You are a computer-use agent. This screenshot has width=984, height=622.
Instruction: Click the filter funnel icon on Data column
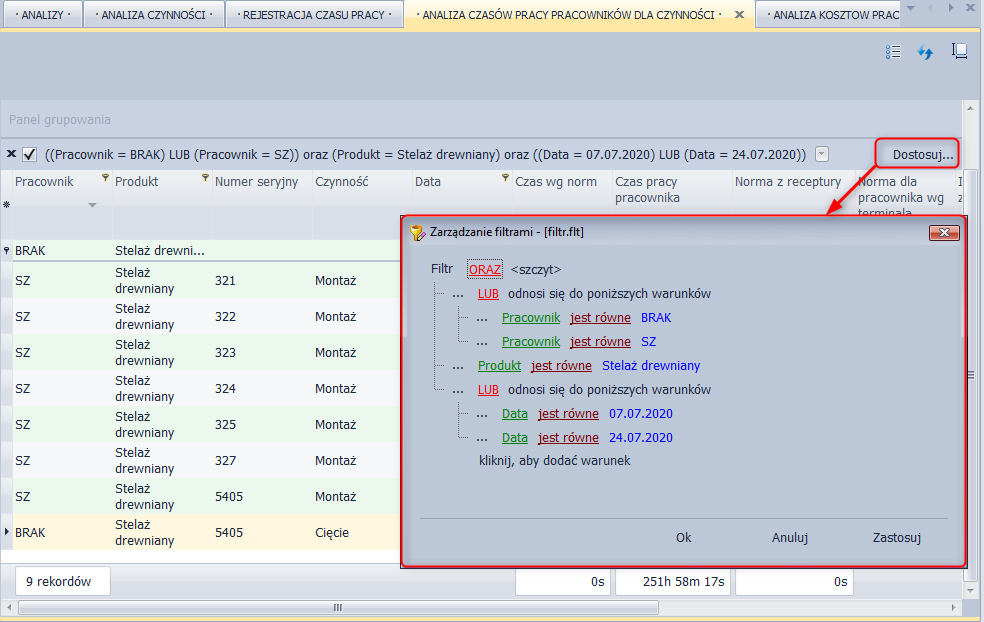[505, 178]
